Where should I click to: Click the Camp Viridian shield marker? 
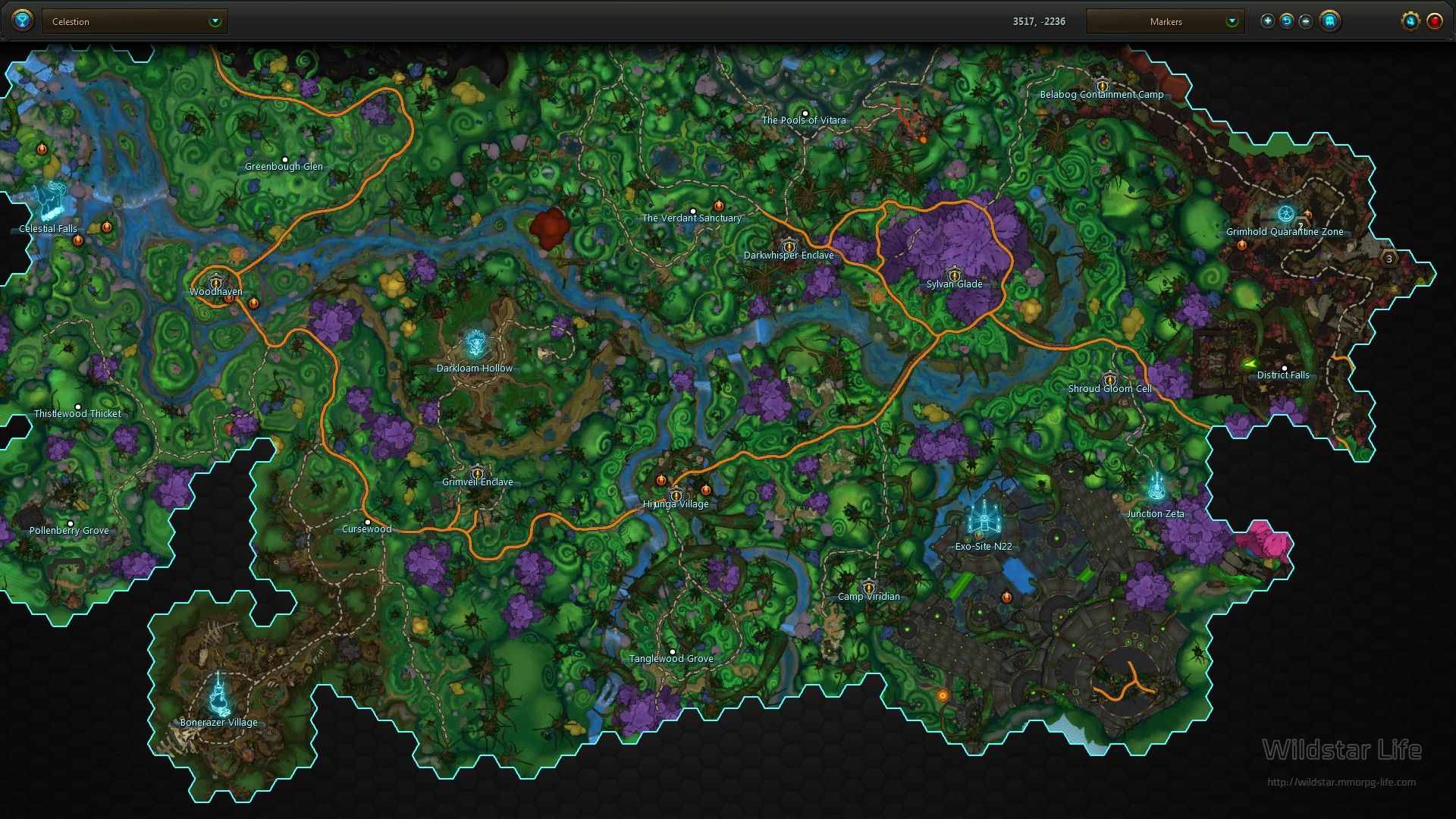[x=869, y=588]
